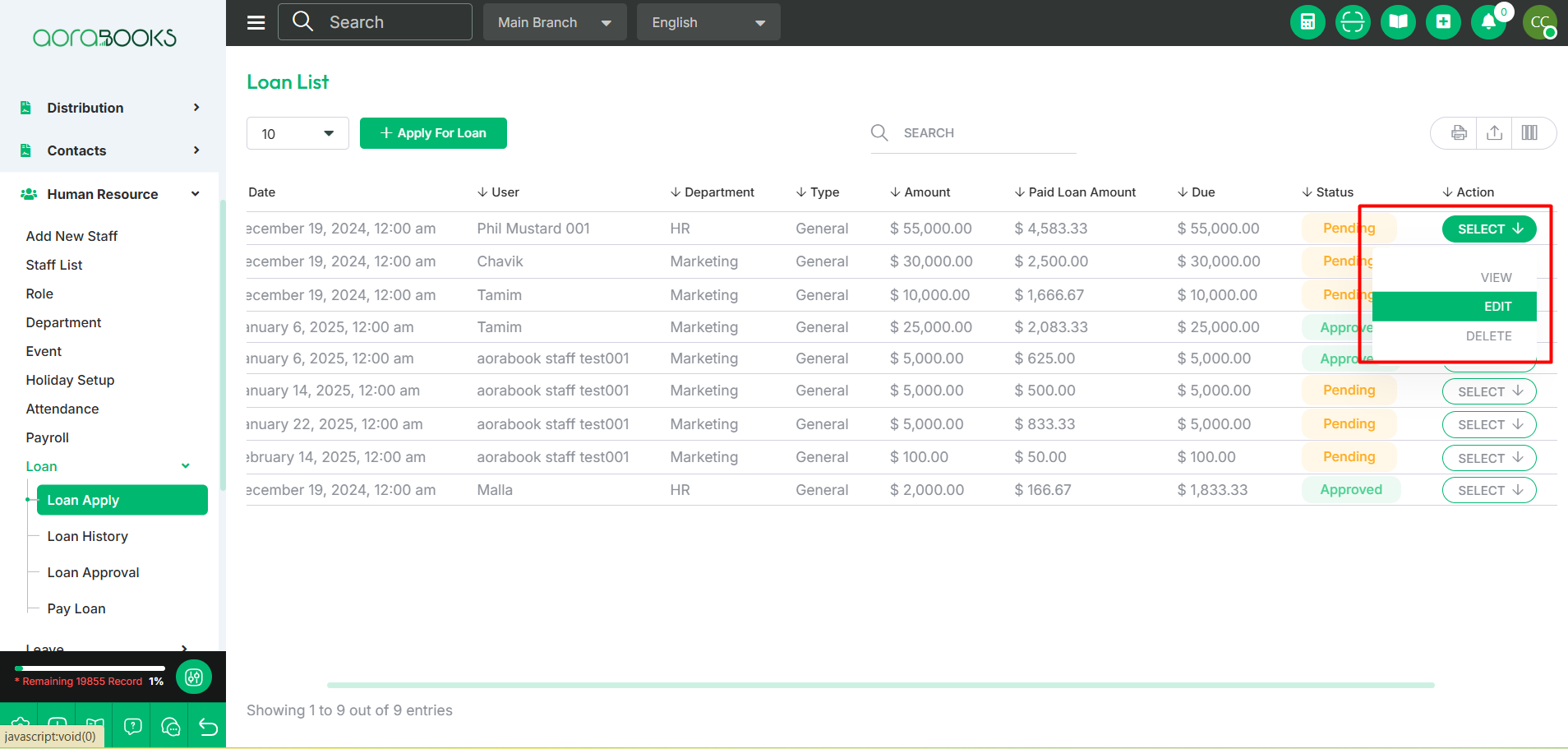Screen dimensions: 1568x749
Task: Sort by Paid Loan Amount column header
Action: tap(1075, 192)
